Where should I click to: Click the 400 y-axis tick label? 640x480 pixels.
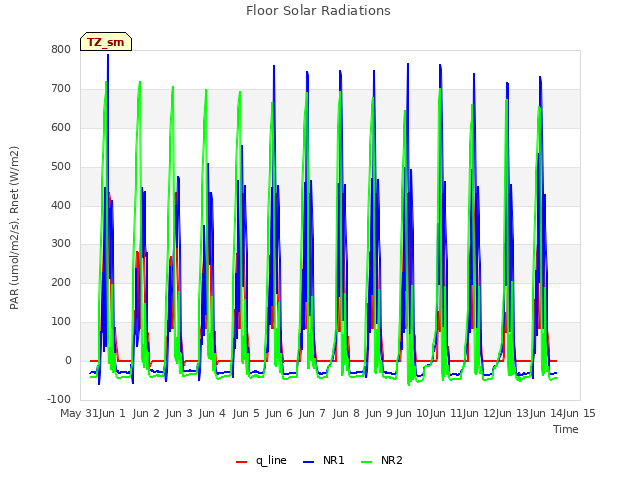61,205
